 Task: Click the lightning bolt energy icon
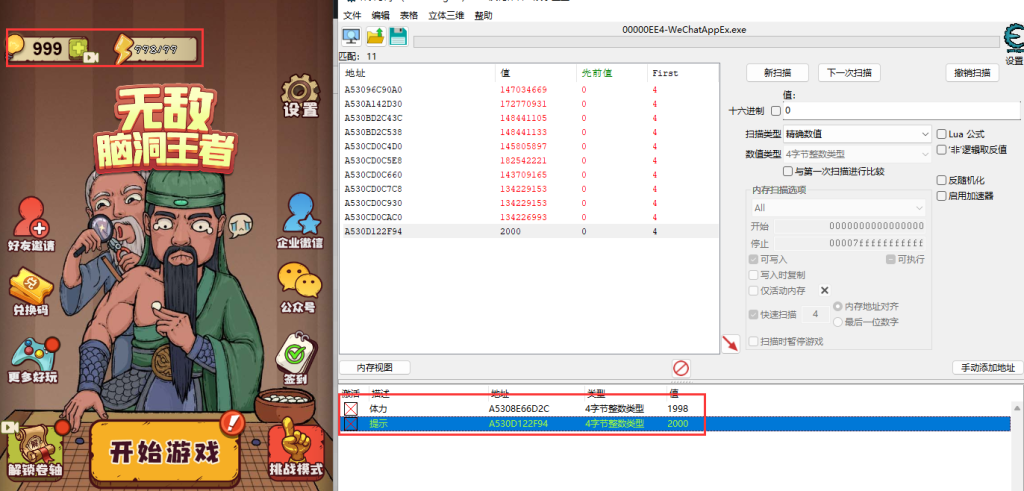click(122, 49)
